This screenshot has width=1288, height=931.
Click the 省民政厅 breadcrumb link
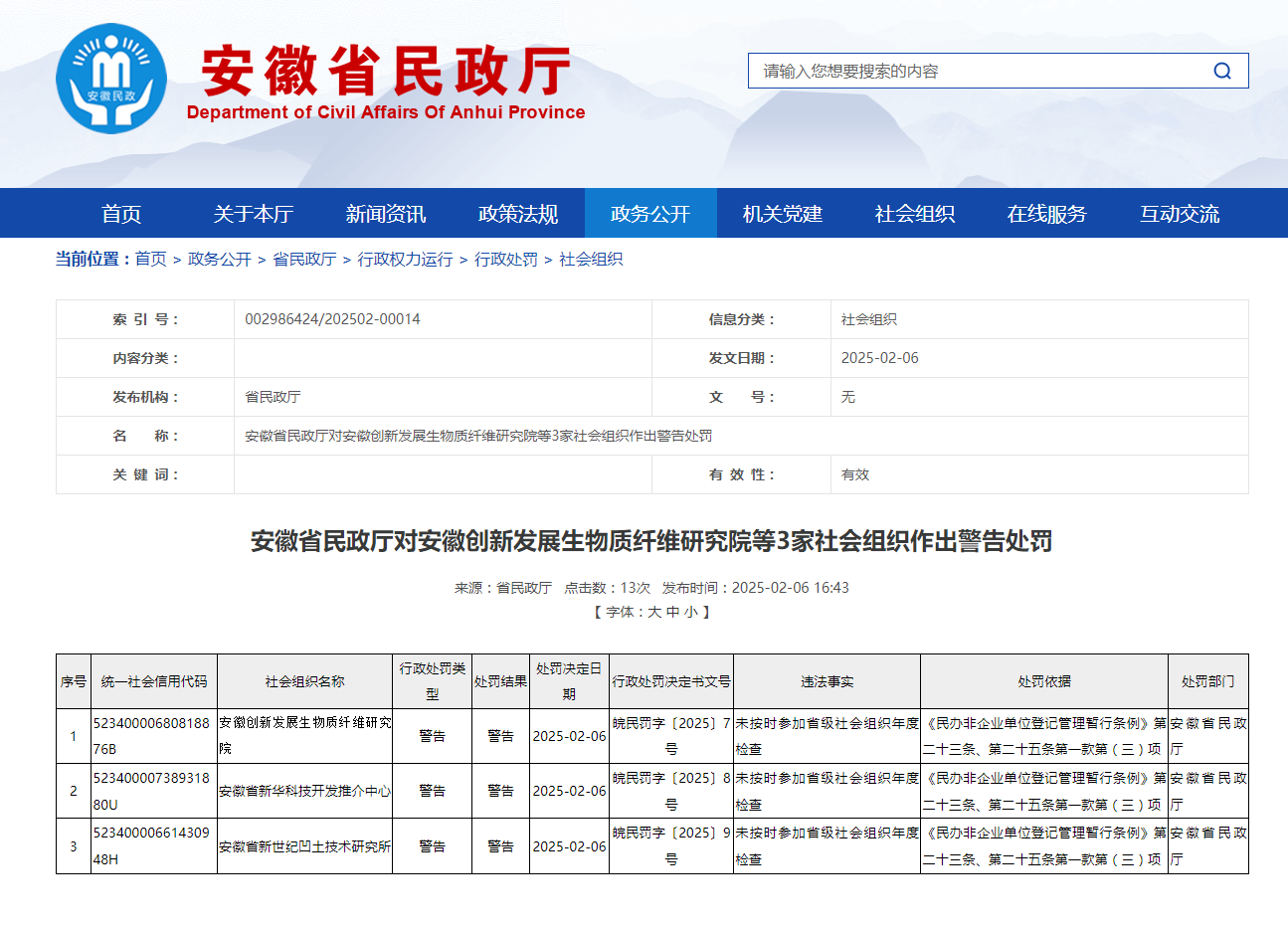304,260
